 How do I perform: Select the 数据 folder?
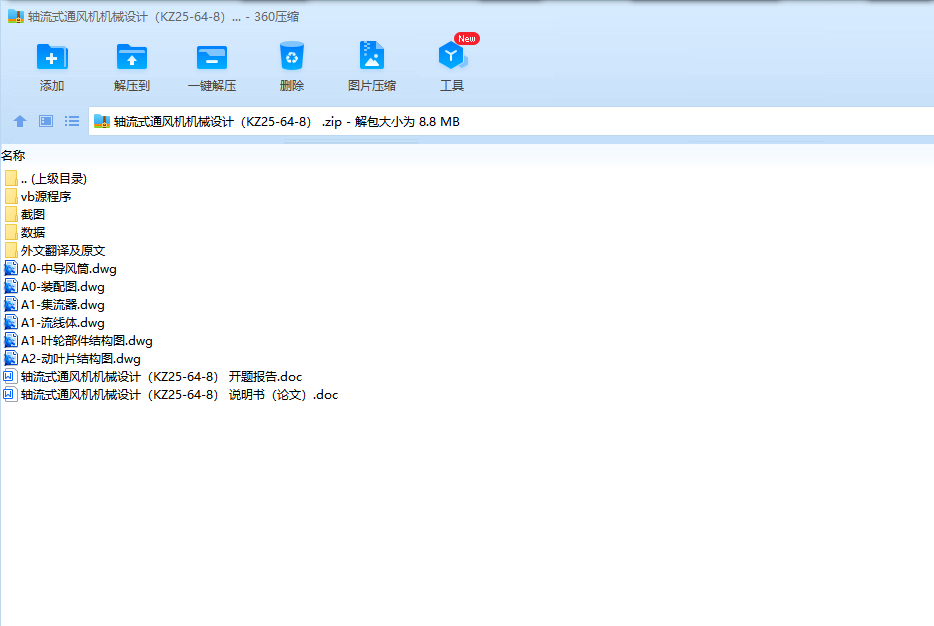point(25,232)
